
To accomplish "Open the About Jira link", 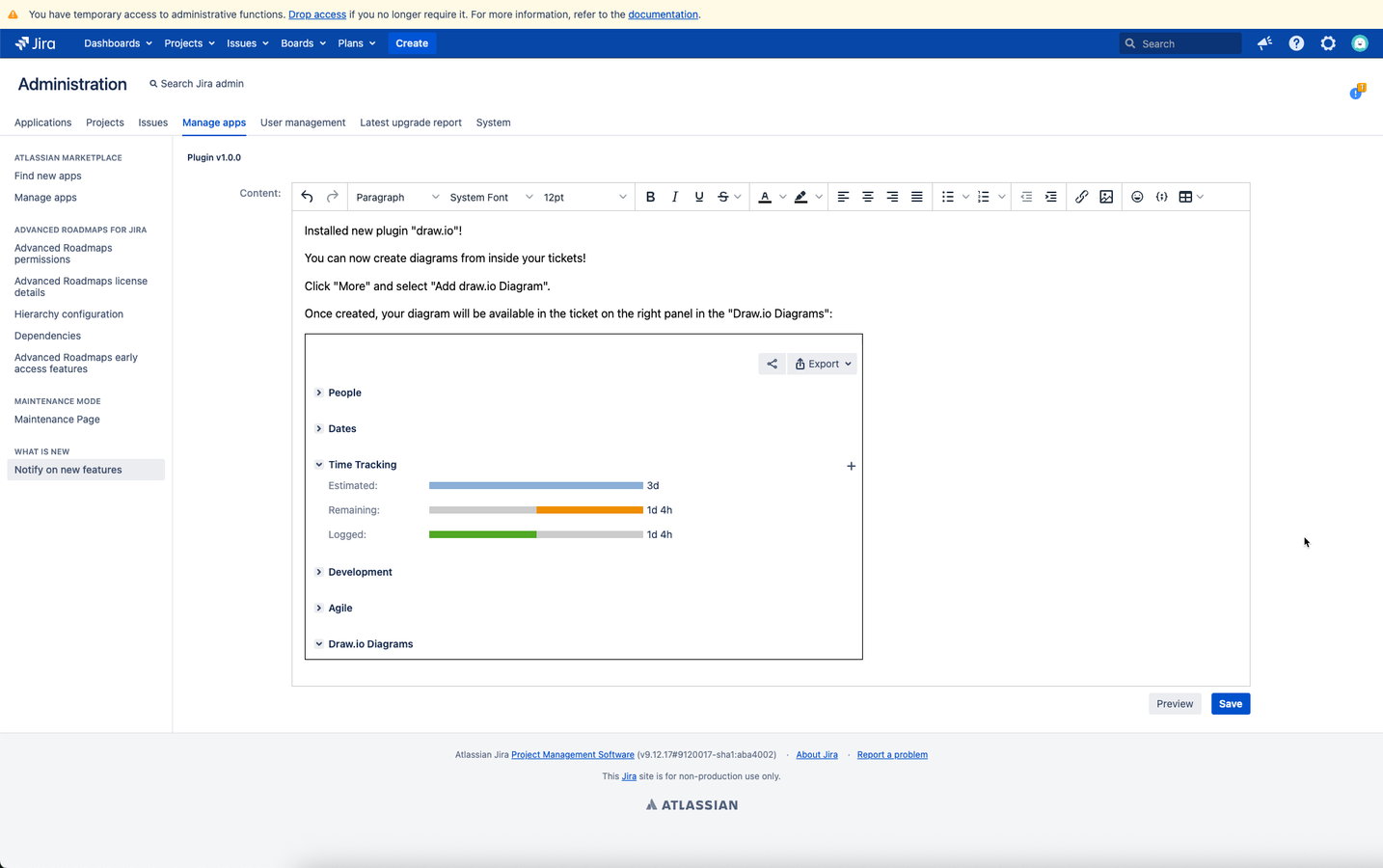I will click(x=817, y=755).
